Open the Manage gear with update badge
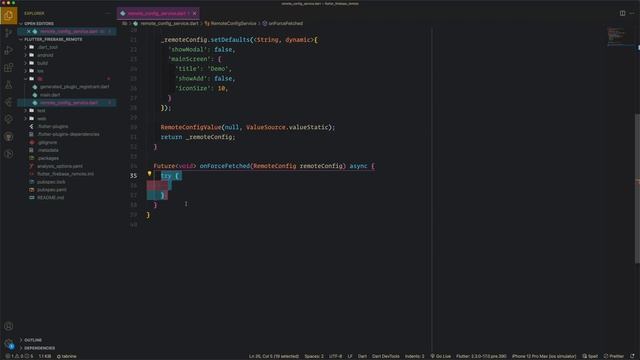 coord(9,344)
